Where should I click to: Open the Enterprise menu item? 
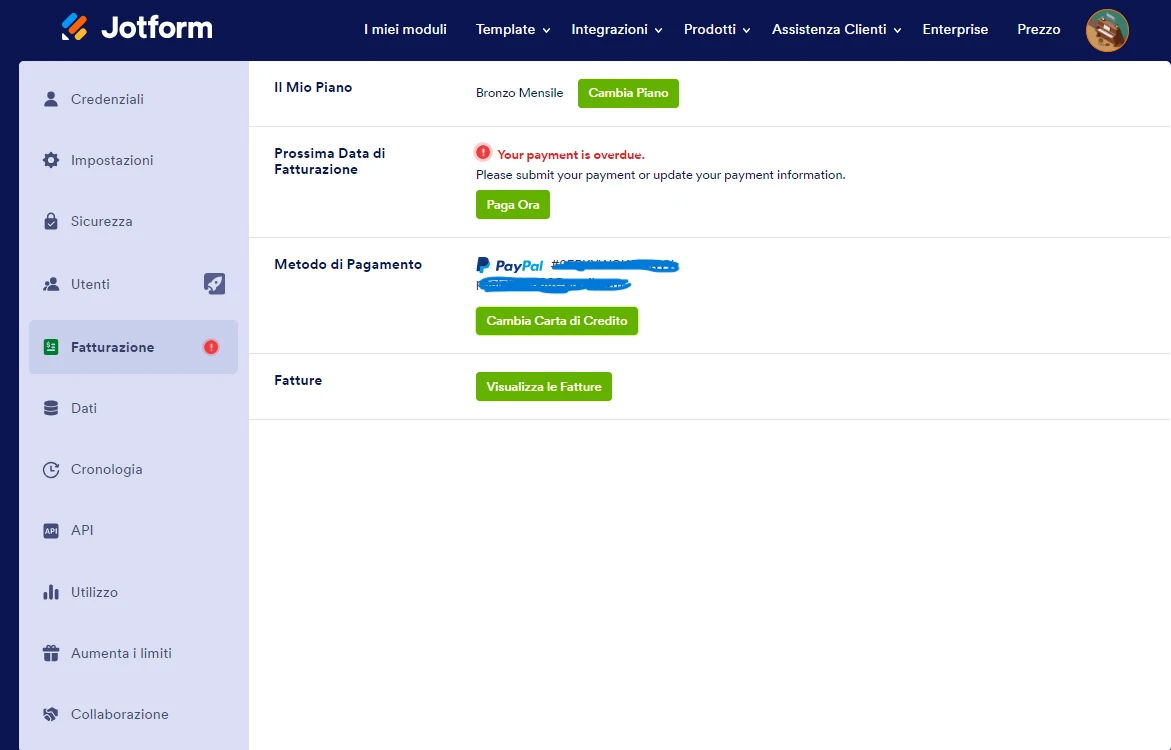tap(955, 30)
